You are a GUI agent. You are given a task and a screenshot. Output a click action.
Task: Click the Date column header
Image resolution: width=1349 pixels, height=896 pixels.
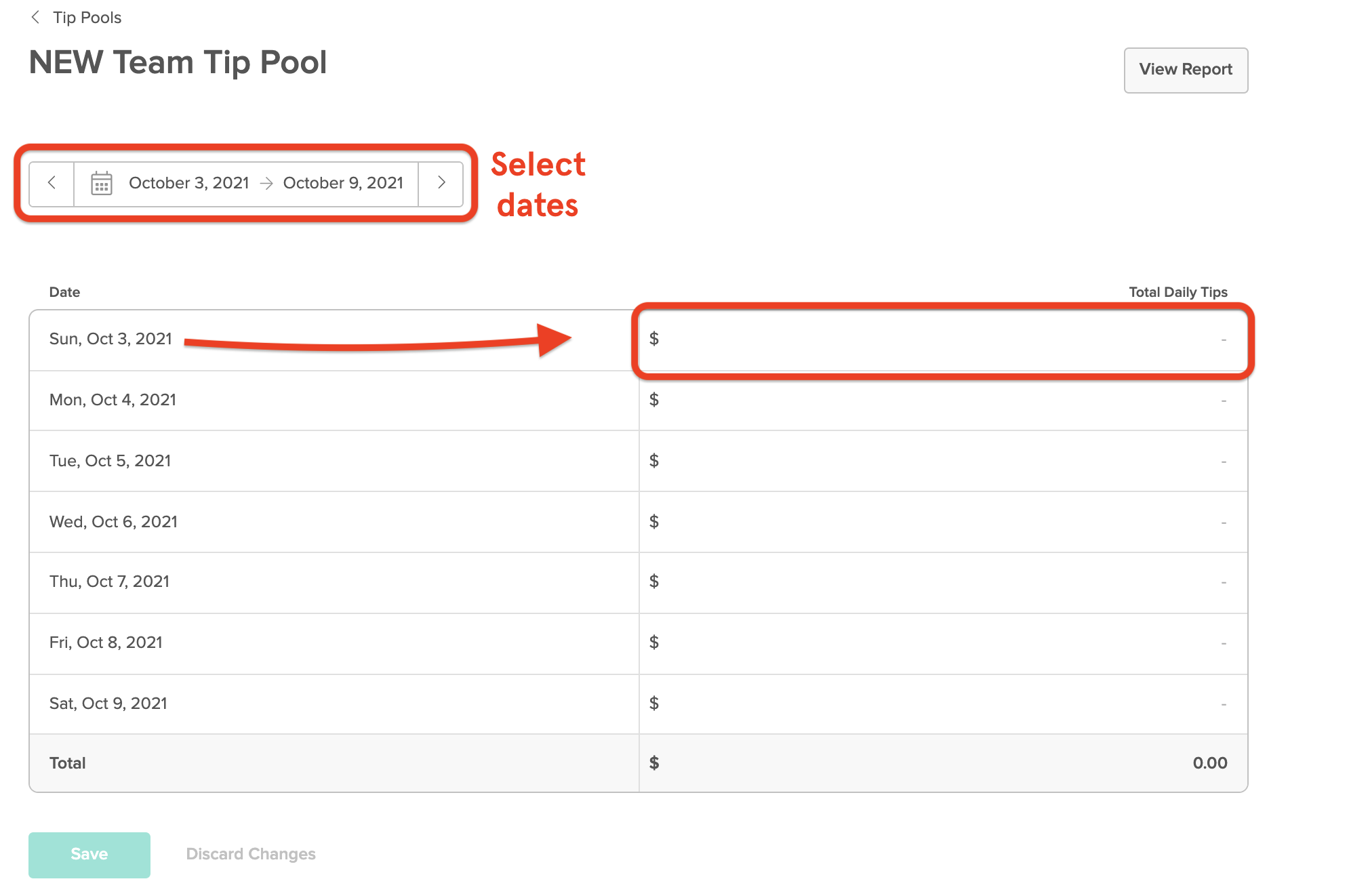click(x=64, y=291)
